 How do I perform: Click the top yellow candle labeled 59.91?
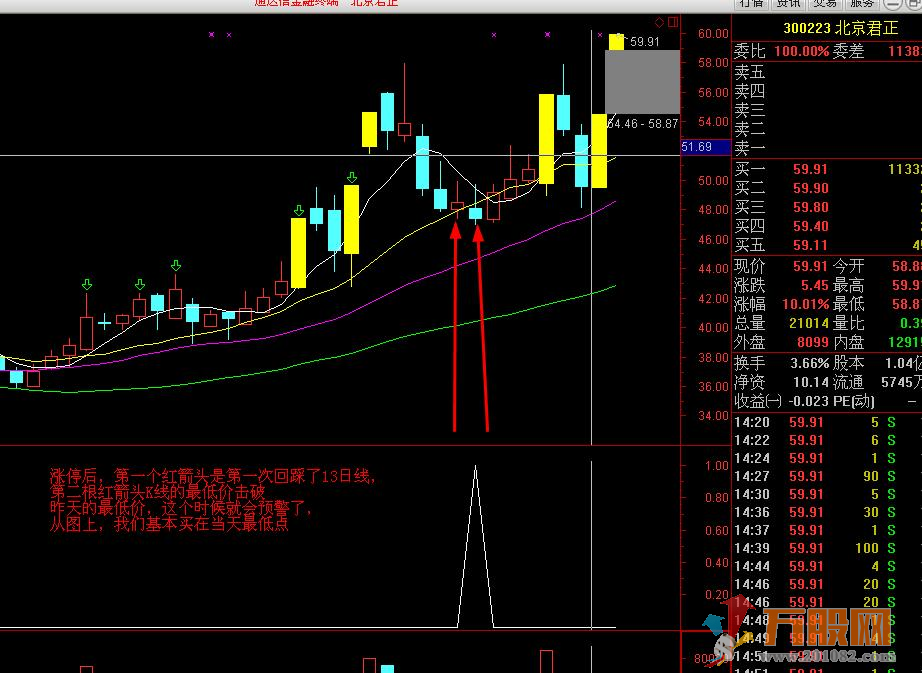click(616, 42)
